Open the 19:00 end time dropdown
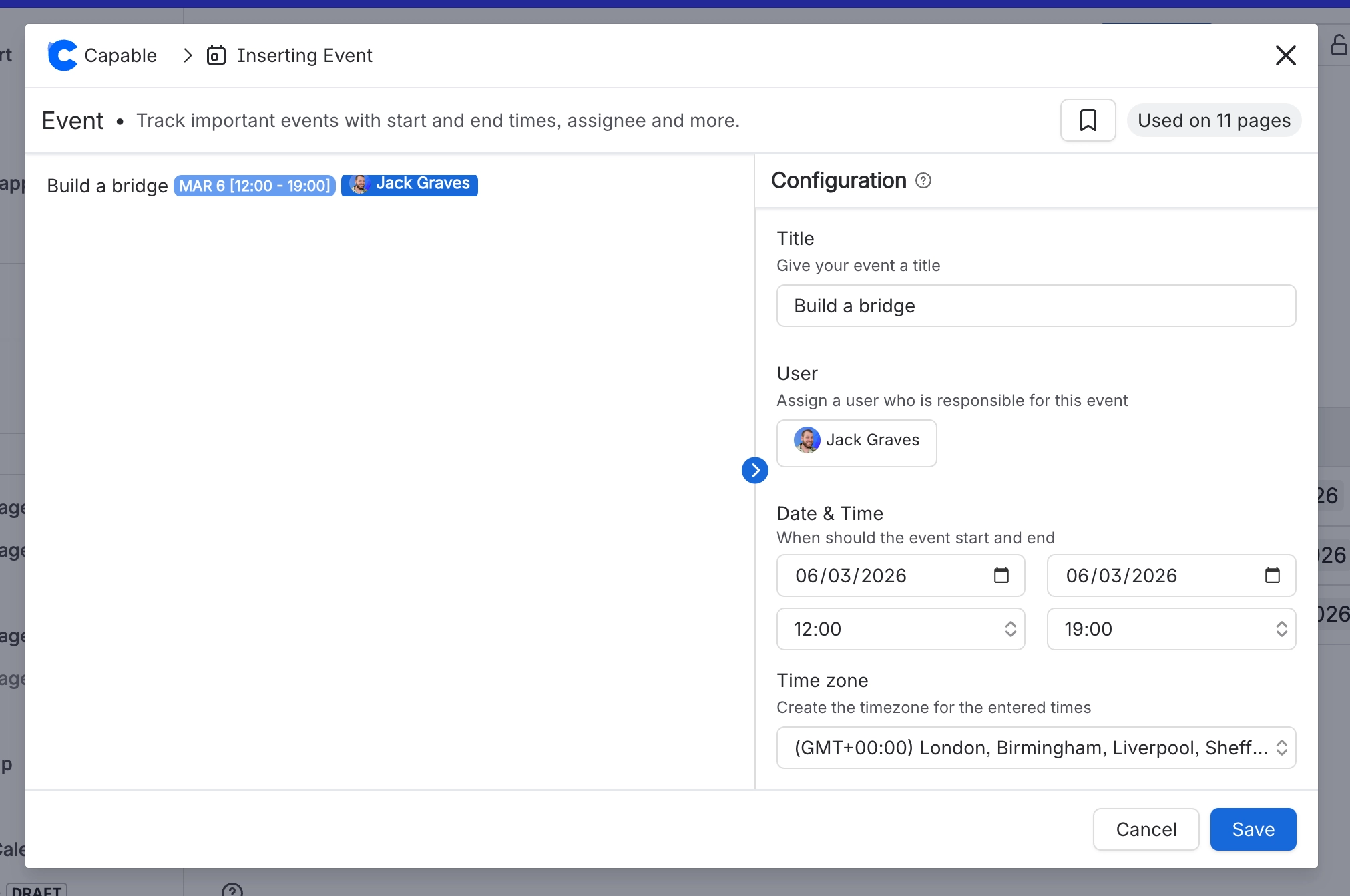This screenshot has height=896, width=1350. pyautogui.click(x=1171, y=629)
